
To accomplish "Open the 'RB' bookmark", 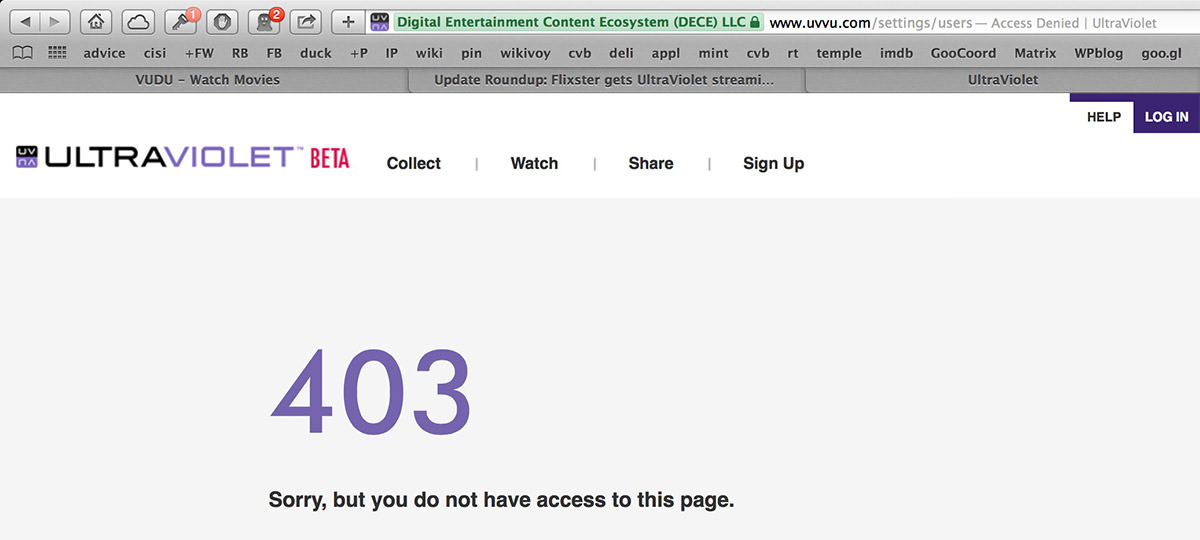I will coord(240,53).
